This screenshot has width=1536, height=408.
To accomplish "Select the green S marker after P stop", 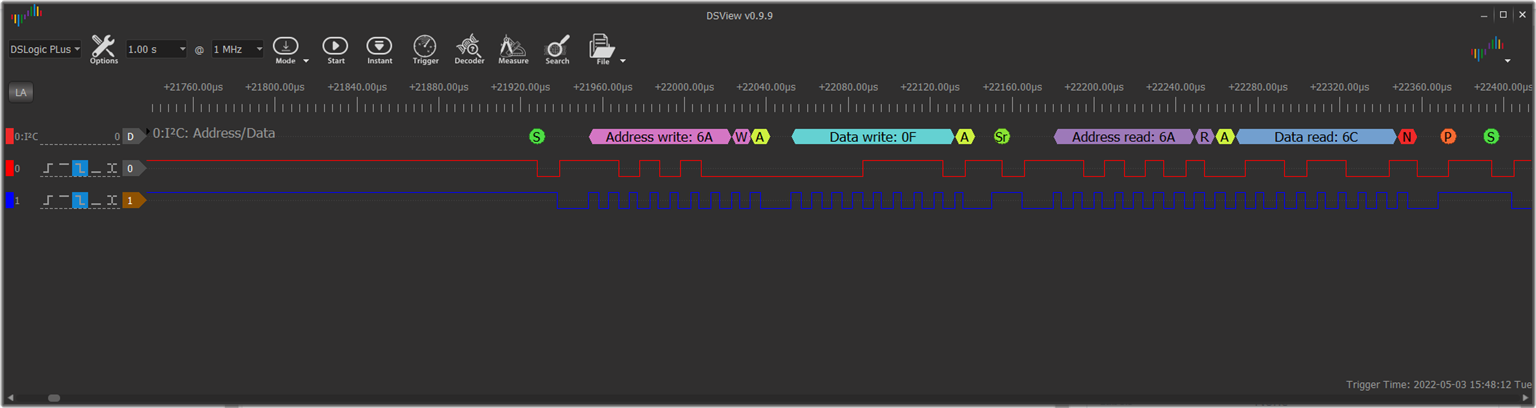I will [1491, 136].
